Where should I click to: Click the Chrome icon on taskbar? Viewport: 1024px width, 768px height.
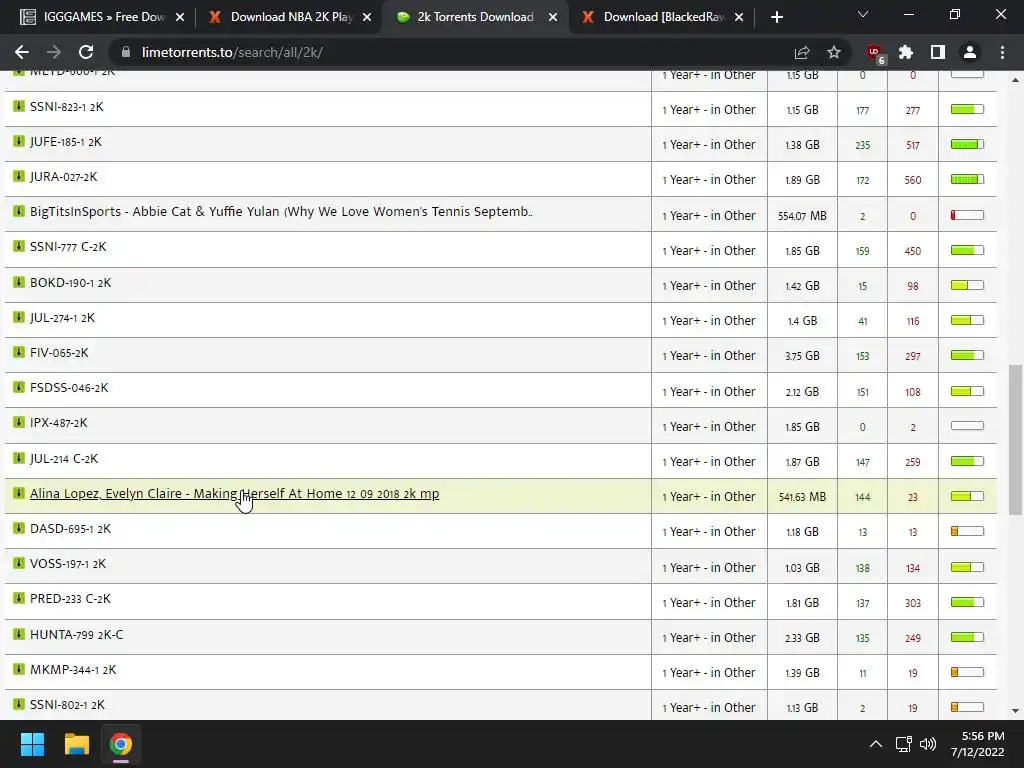[120, 744]
